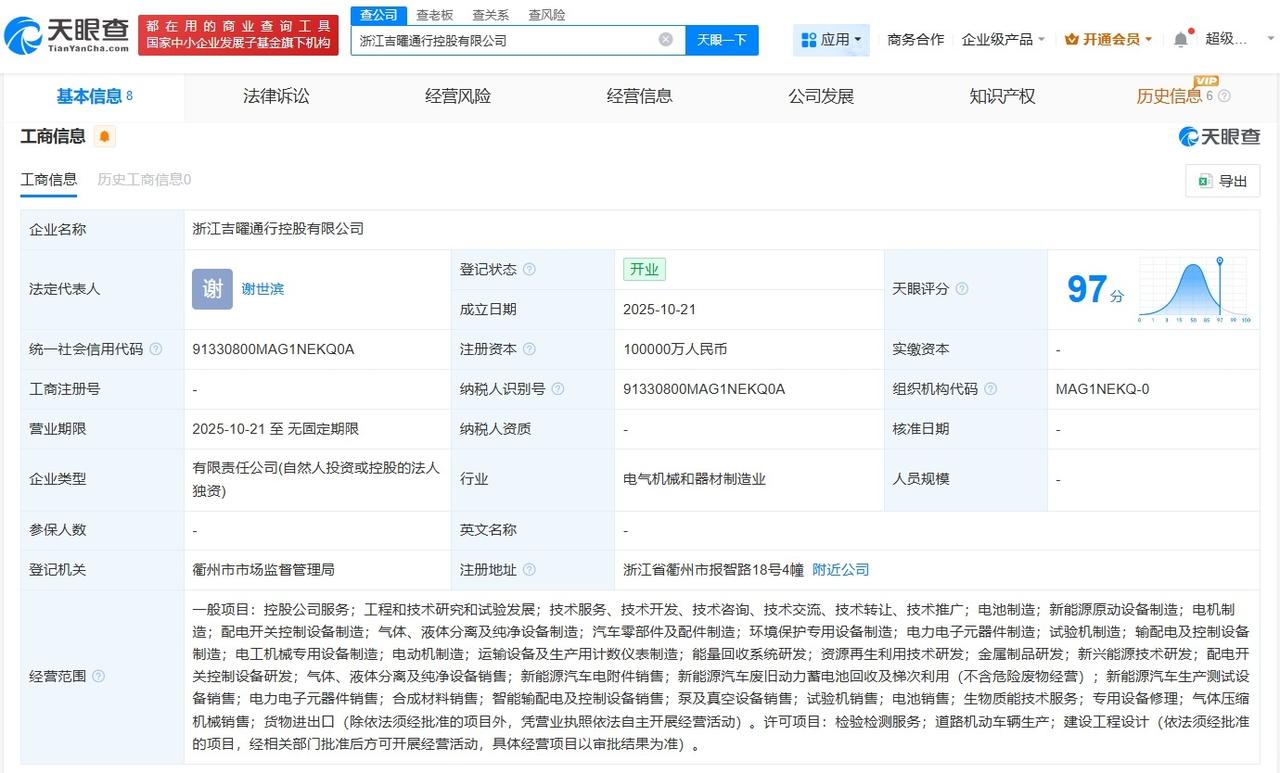Click the notification bell icon in header
The height and width of the screenshot is (773, 1280).
coord(1181,39)
